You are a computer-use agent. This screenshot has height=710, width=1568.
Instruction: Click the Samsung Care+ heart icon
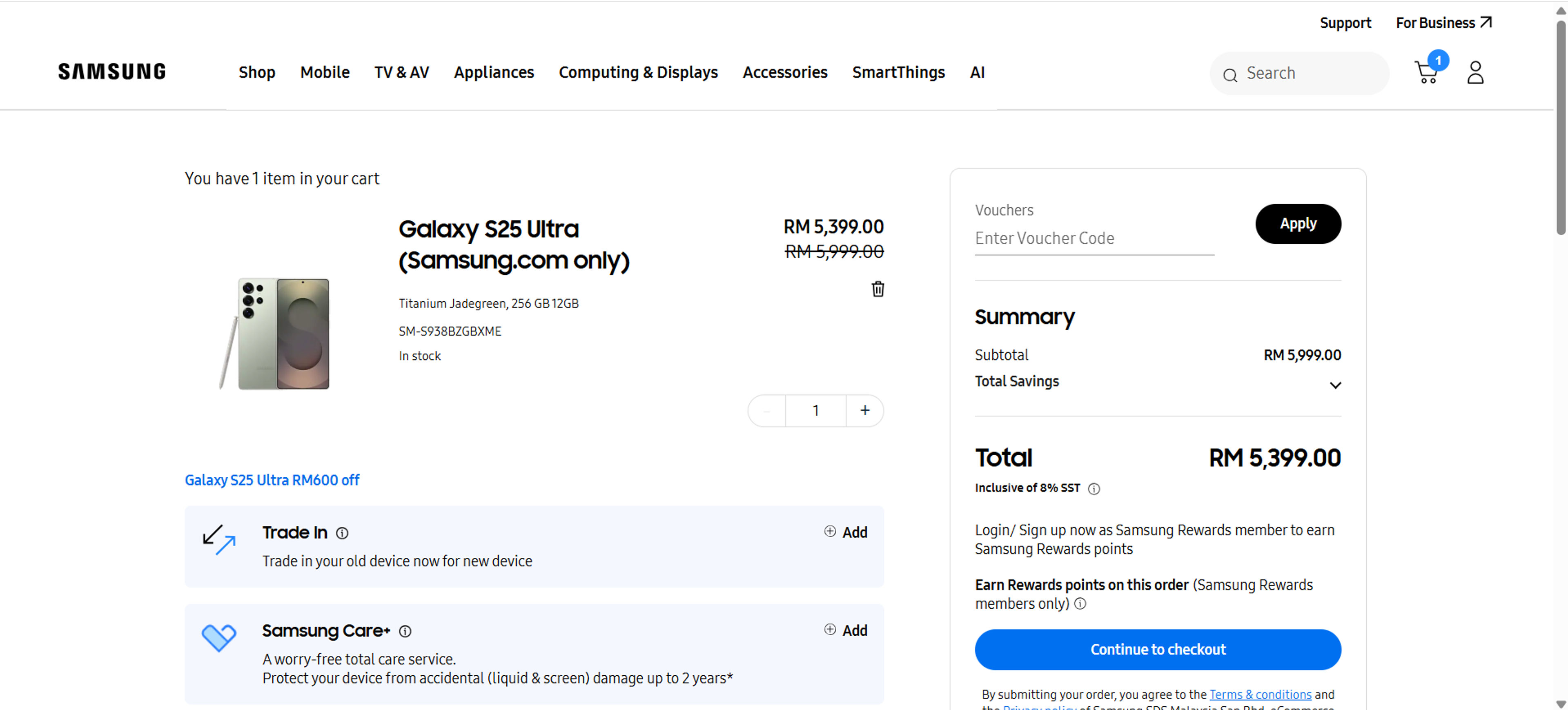pos(218,638)
